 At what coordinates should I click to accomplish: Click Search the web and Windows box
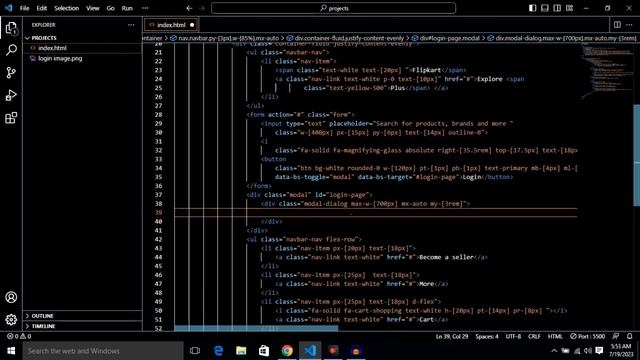[x=103, y=351]
